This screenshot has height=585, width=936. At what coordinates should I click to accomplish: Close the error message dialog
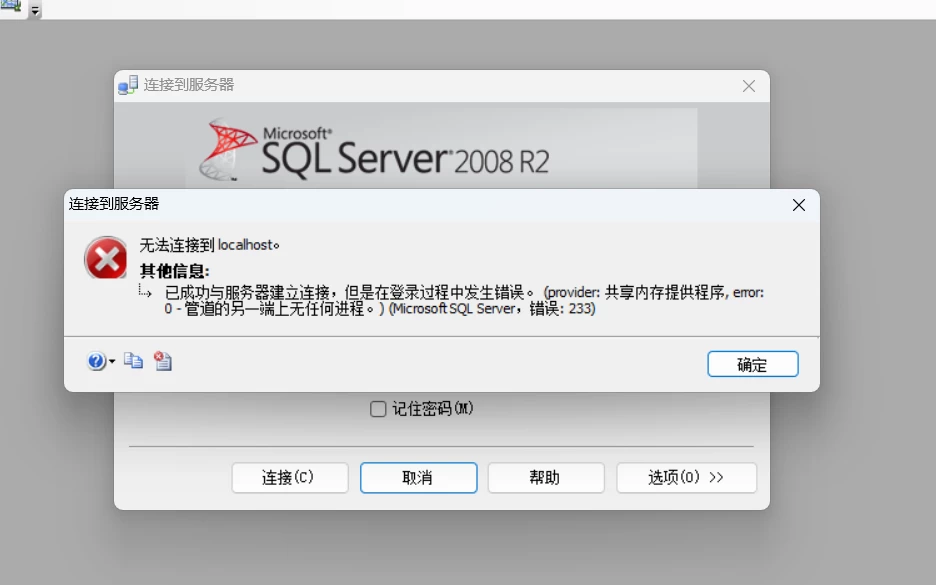pyautogui.click(x=799, y=205)
